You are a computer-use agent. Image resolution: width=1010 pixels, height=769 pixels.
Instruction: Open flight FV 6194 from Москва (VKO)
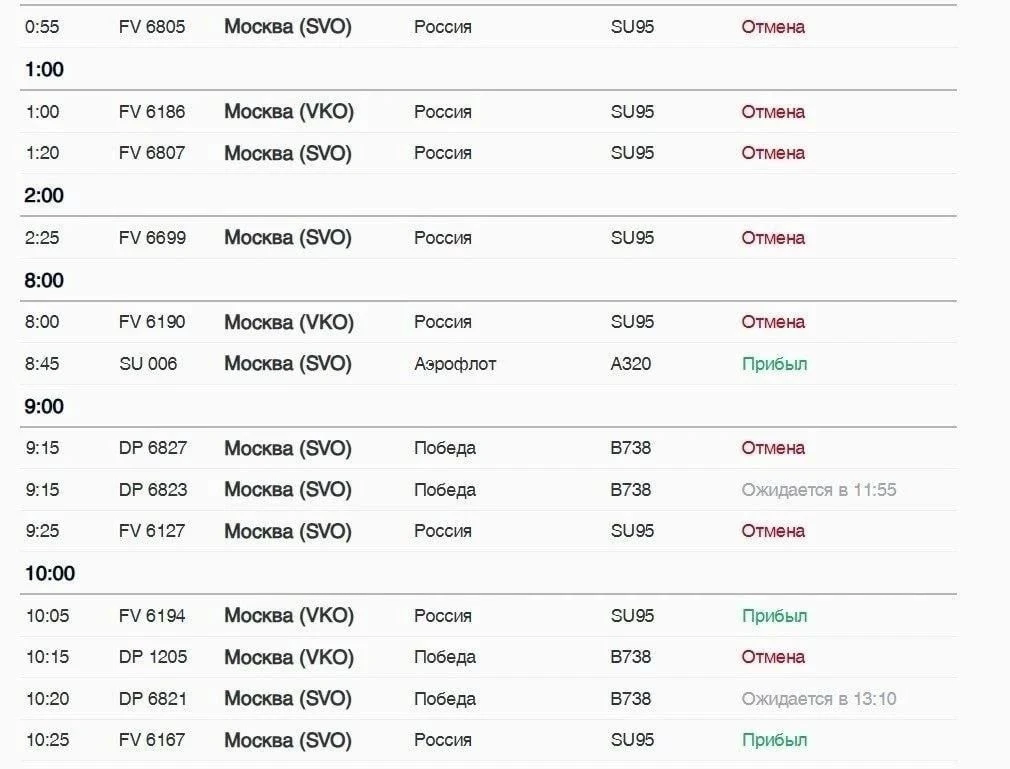488,616
